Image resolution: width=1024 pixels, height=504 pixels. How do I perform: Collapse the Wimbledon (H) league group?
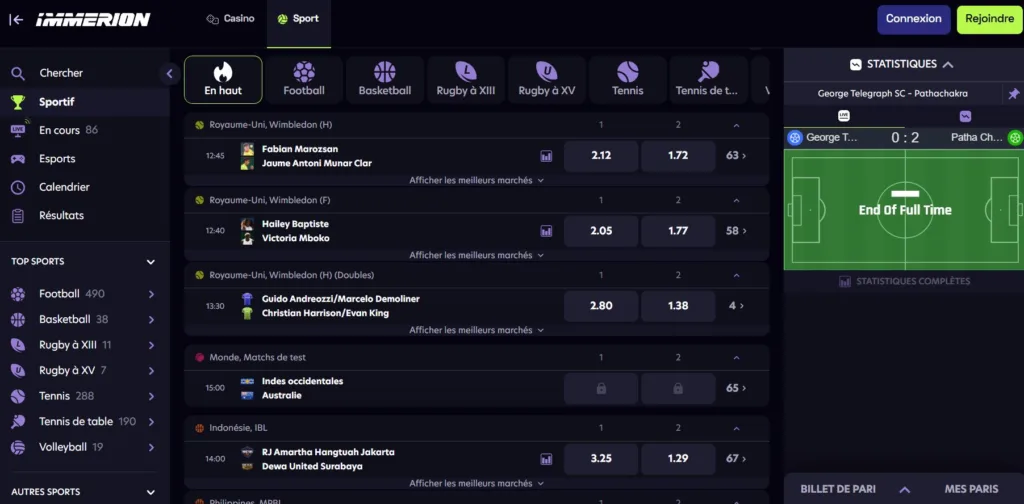pyautogui.click(x=736, y=125)
